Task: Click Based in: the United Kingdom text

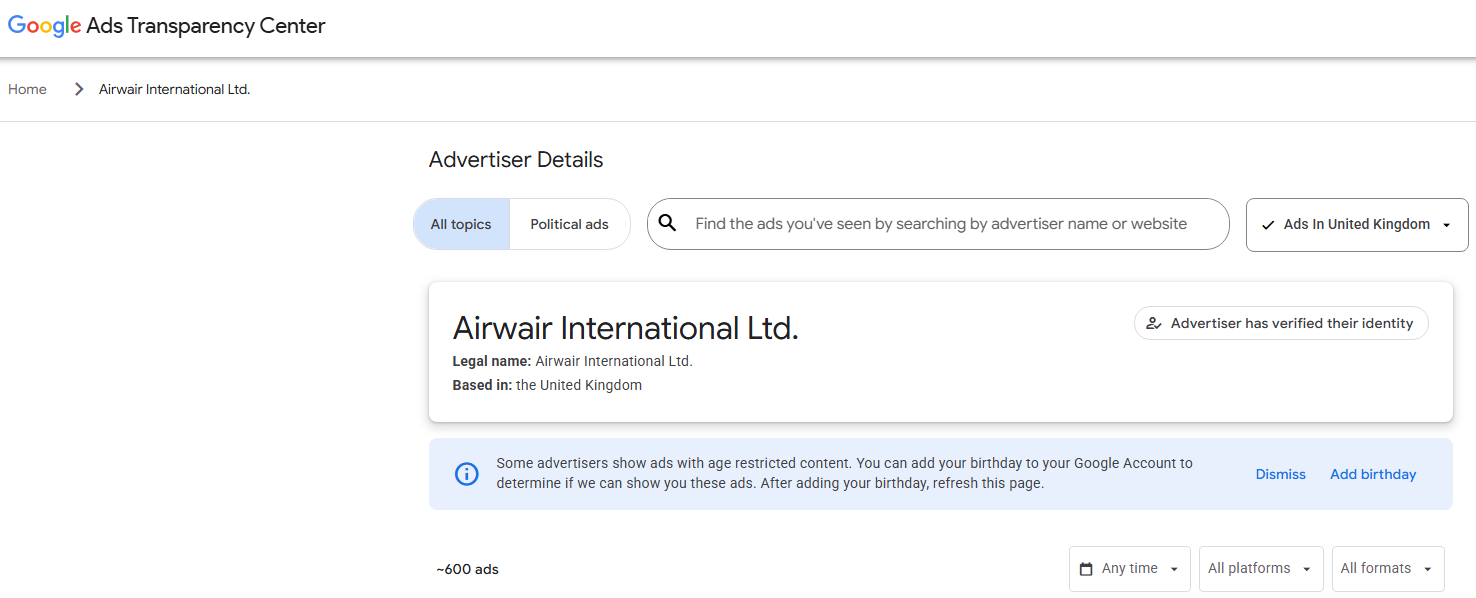Action: [x=547, y=385]
